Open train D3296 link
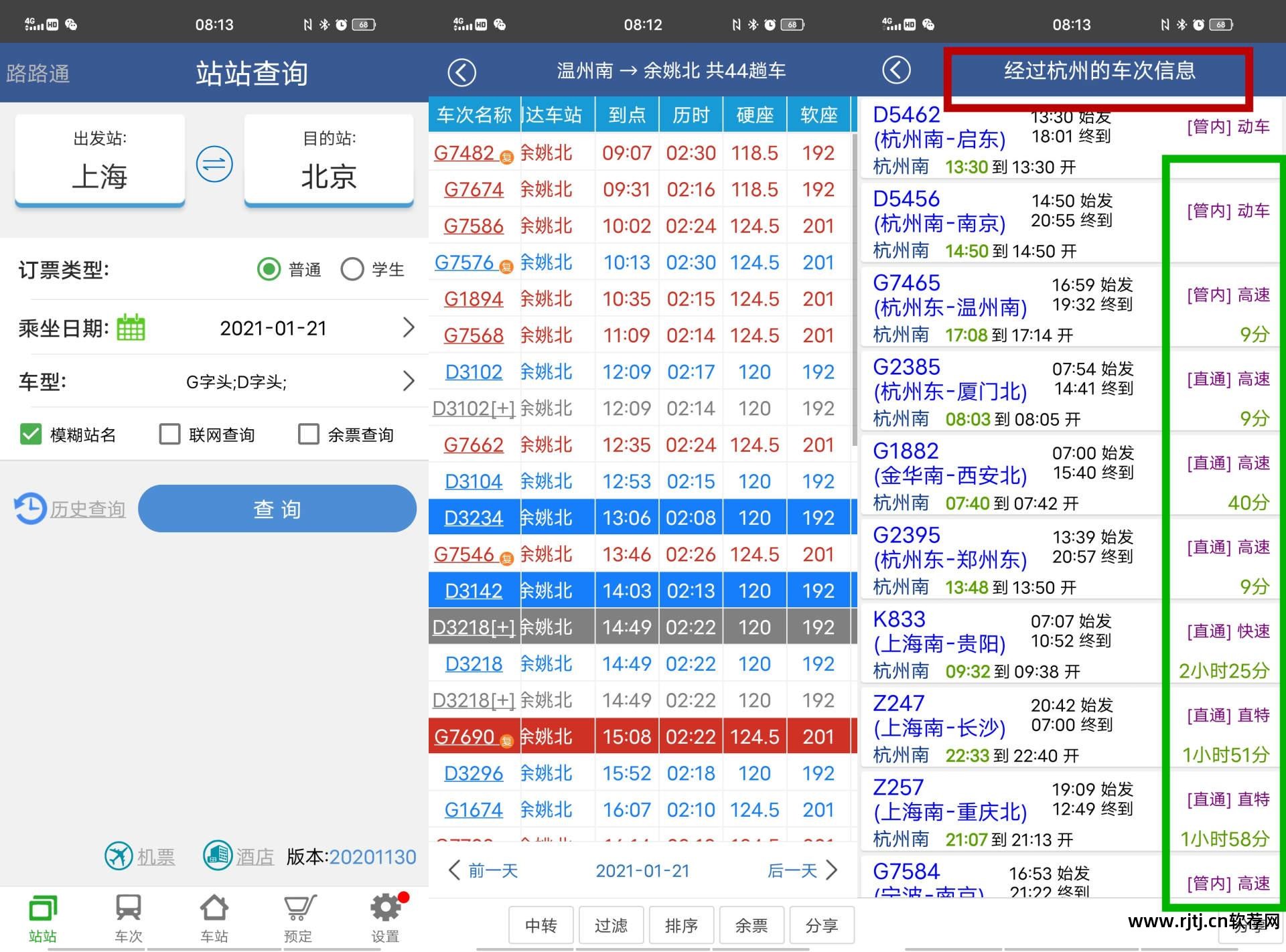 pos(474,773)
